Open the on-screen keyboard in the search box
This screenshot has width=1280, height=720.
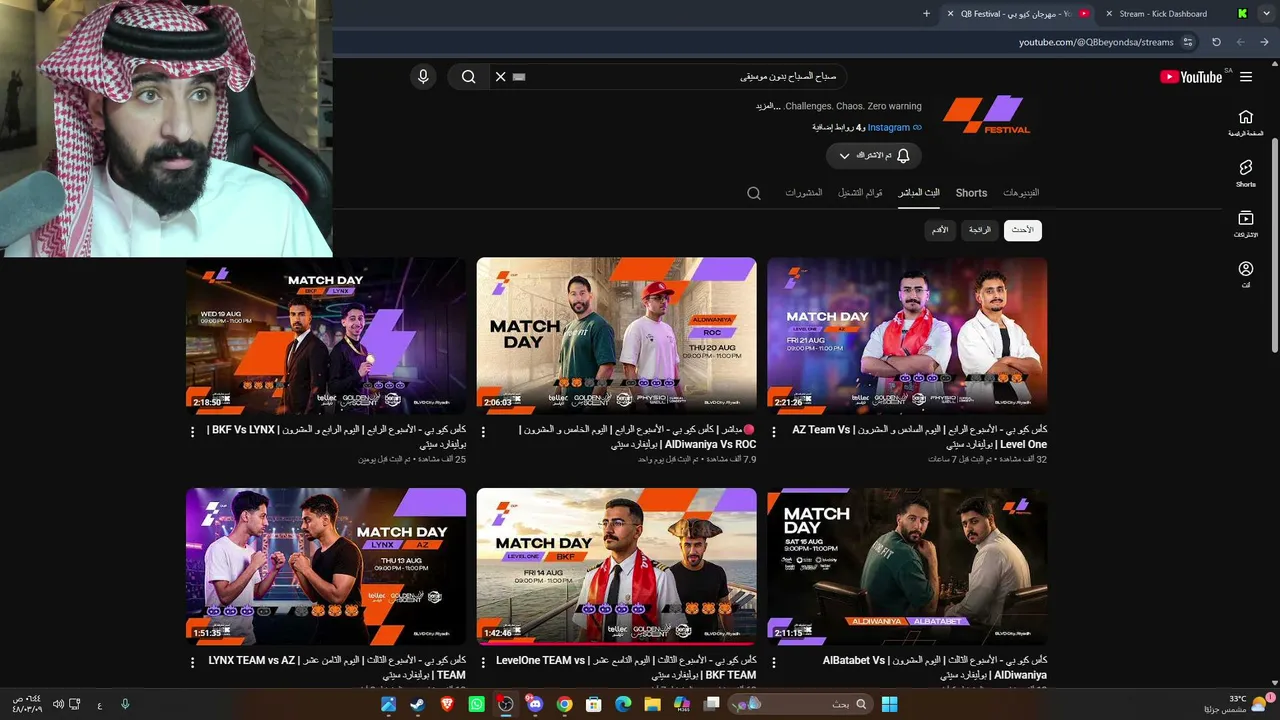click(x=518, y=77)
